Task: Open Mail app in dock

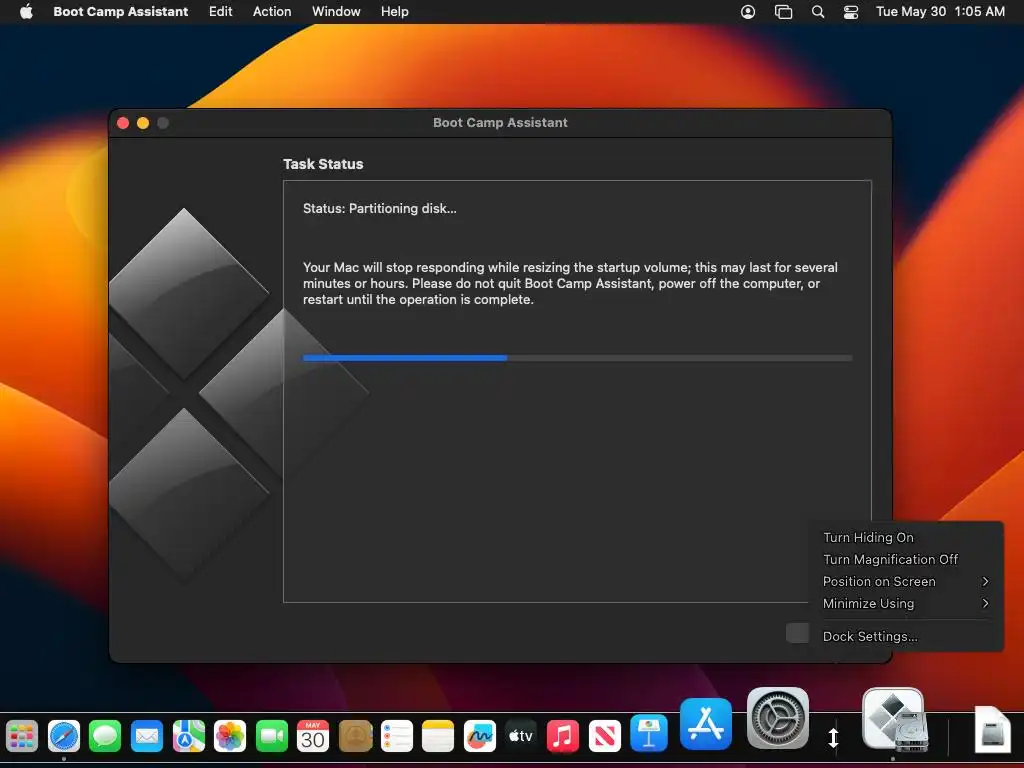Action: coord(147,737)
